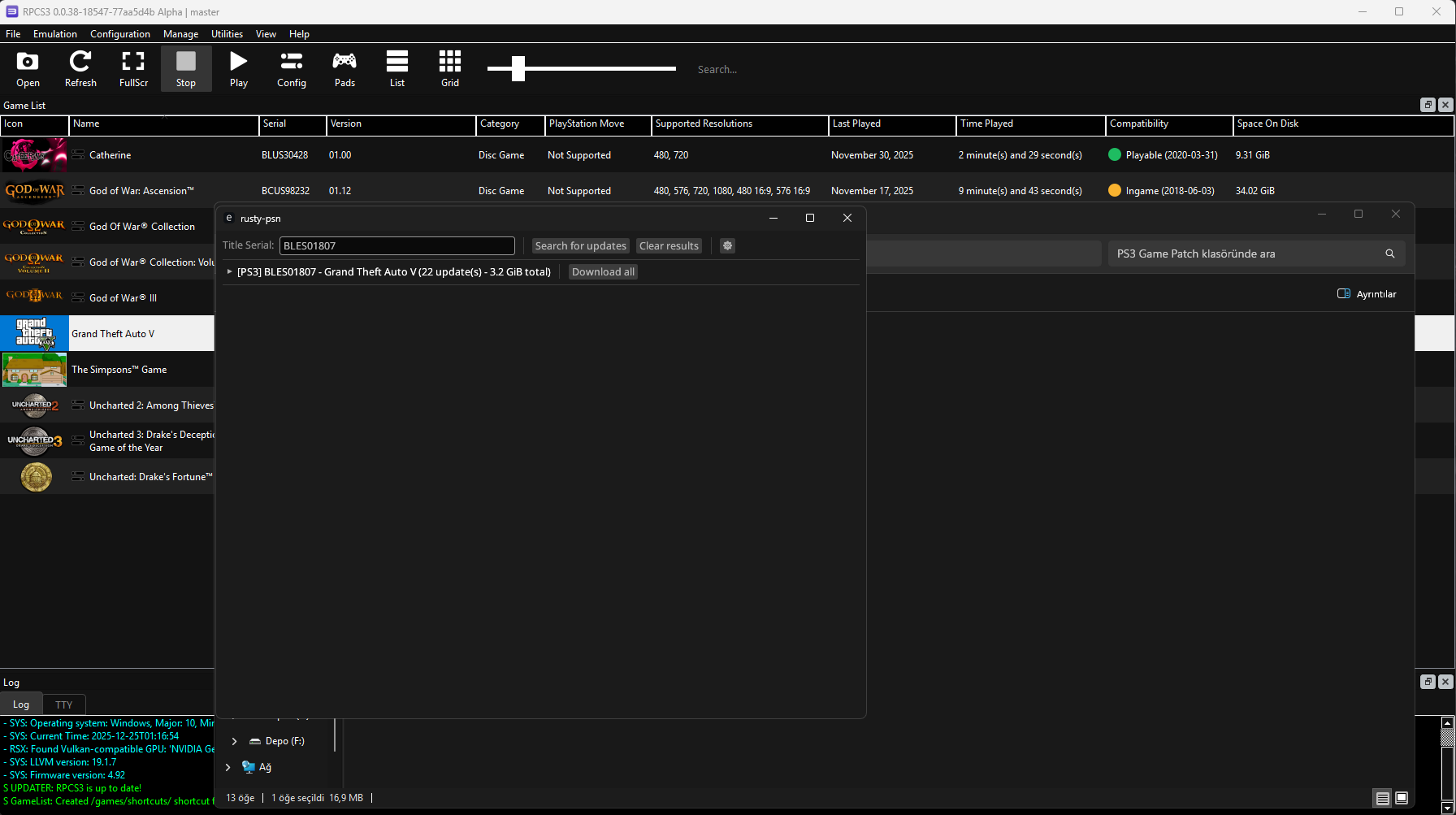Toggle the Ayrıntılar details pane in Explorer
Image resolution: width=1456 pixels, height=815 pixels.
(1367, 294)
